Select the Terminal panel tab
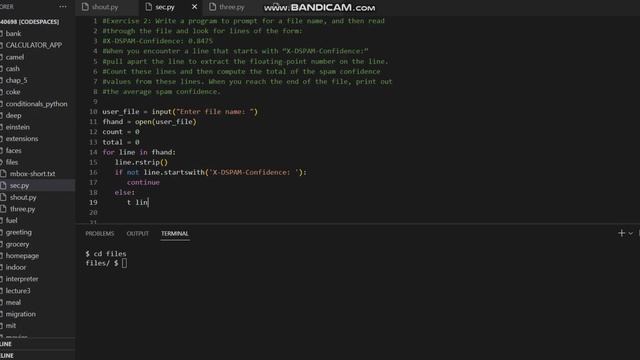 175,233
